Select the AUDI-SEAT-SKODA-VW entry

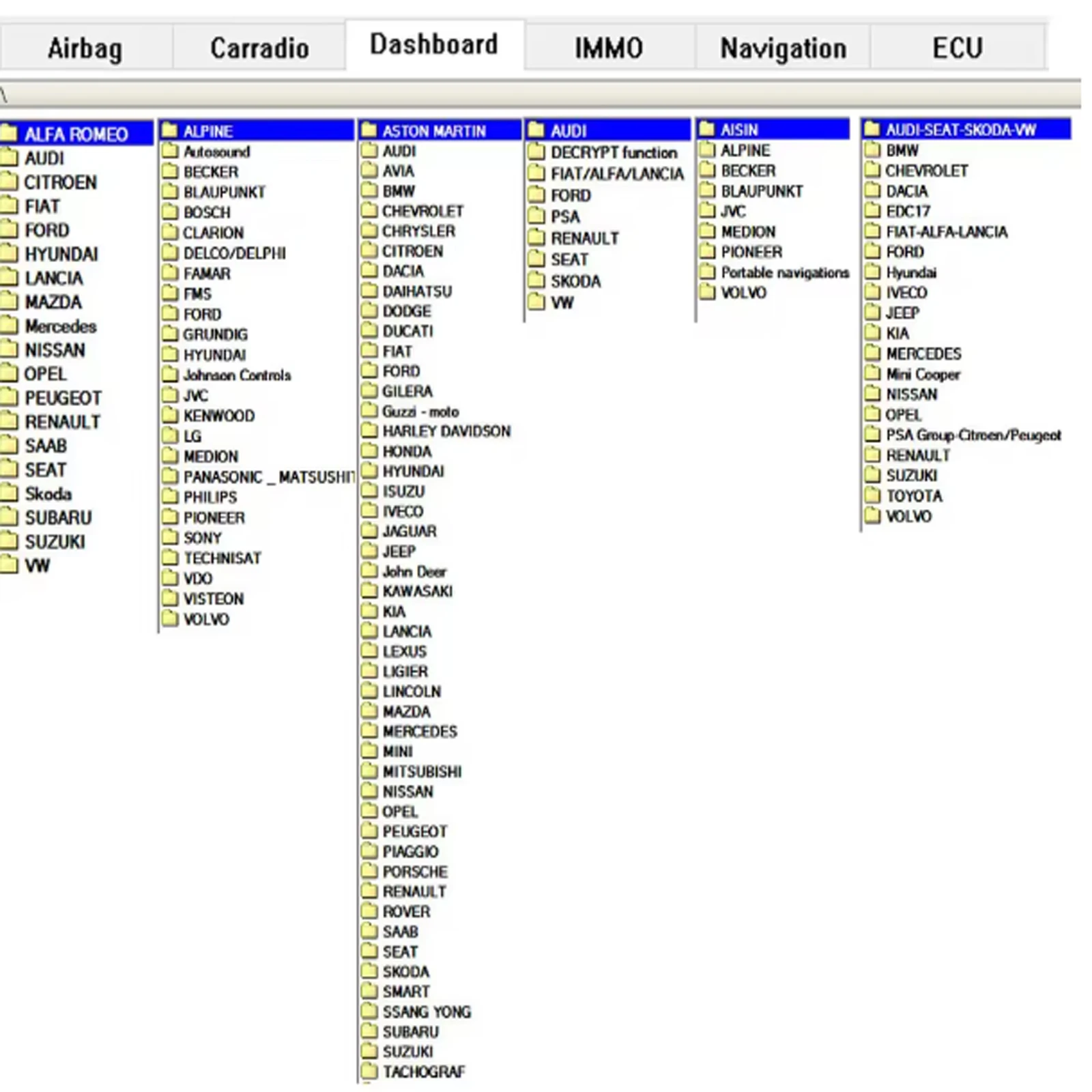(x=960, y=130)
